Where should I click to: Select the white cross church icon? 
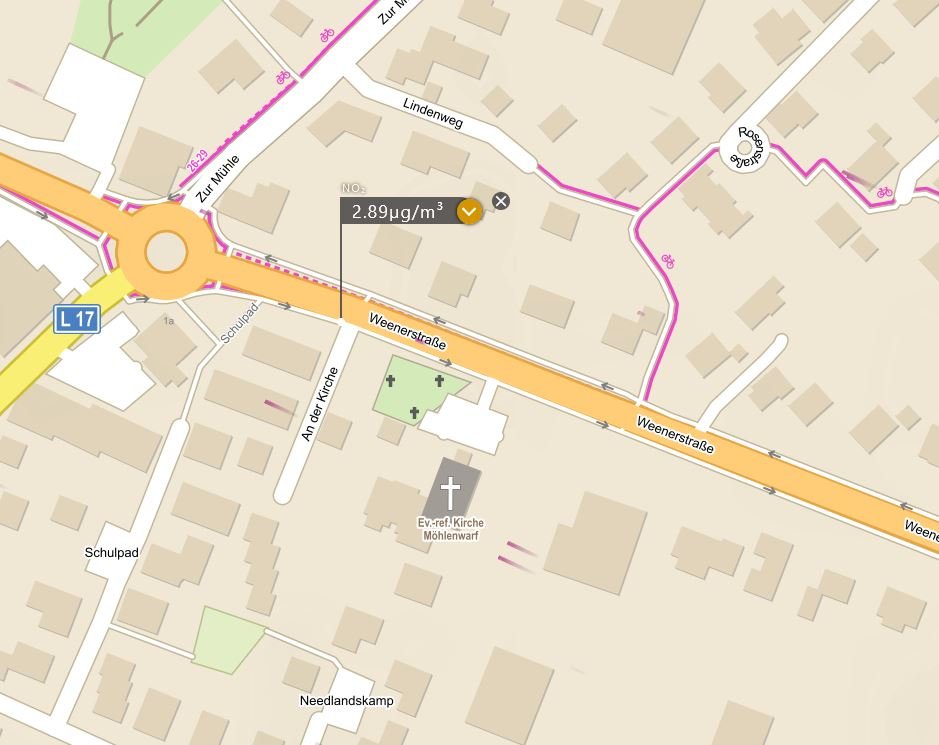[450, 493]
